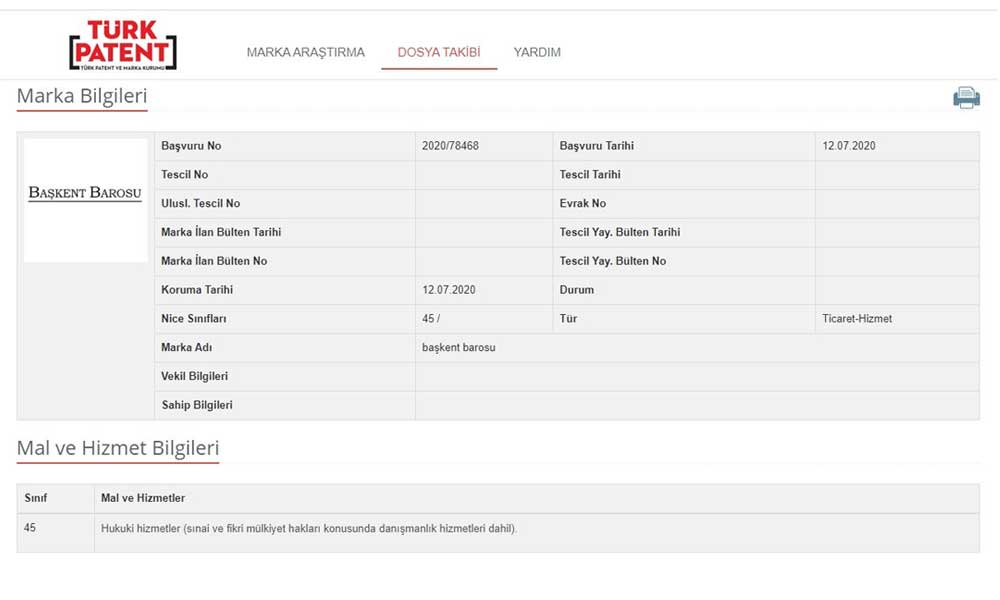Click the Sahip Bilgileri row label
Screen dimensions: 1000x600
[197, 405]
